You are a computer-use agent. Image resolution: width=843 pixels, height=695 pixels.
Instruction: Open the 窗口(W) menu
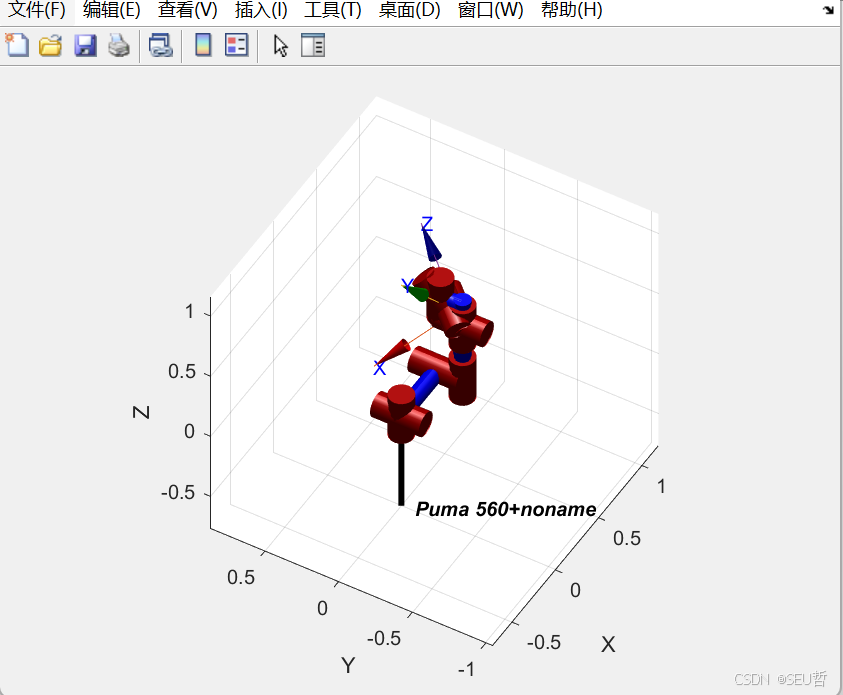coord(490,10)
